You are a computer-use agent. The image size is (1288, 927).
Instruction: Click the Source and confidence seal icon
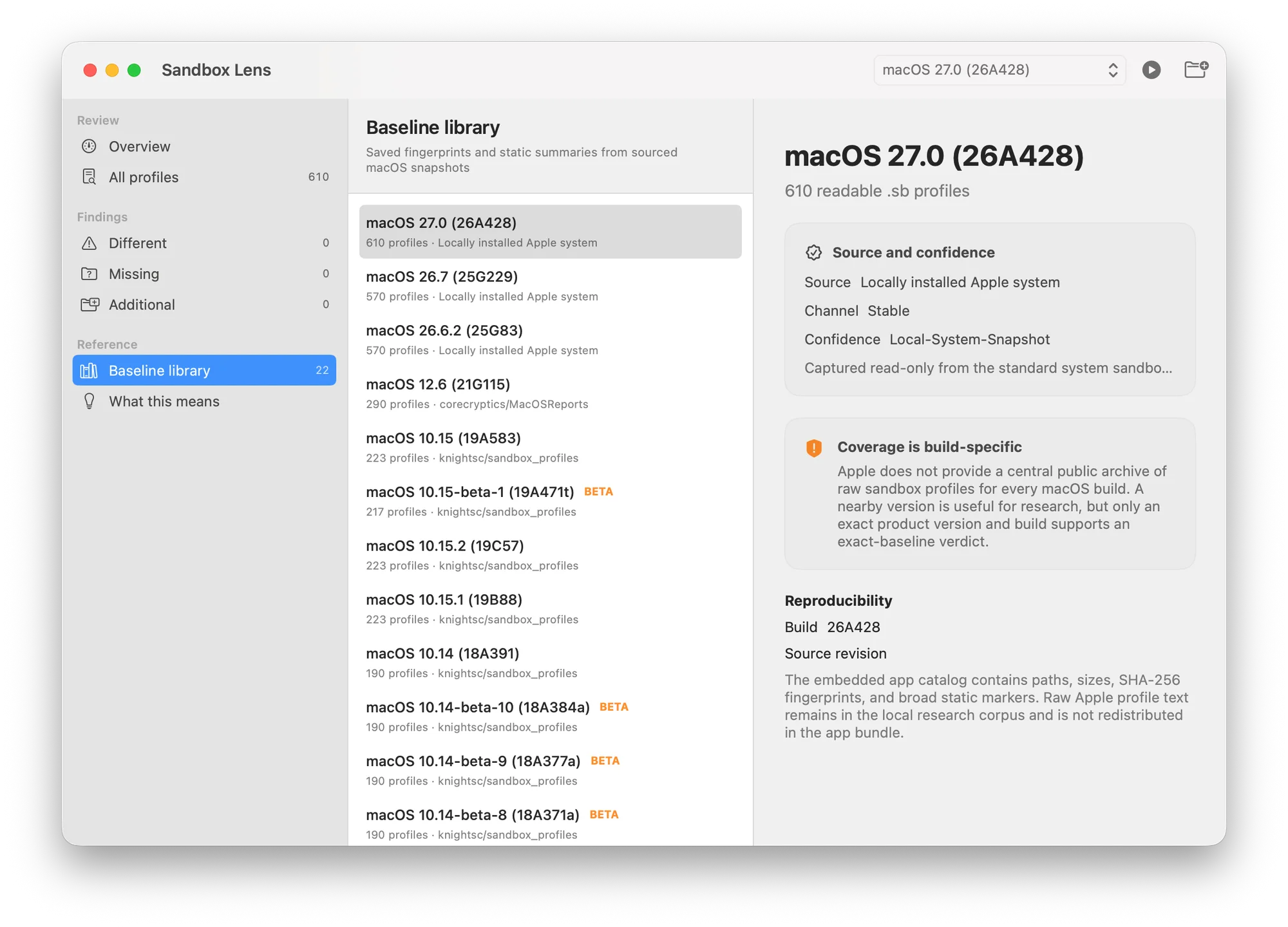[813, 252]
